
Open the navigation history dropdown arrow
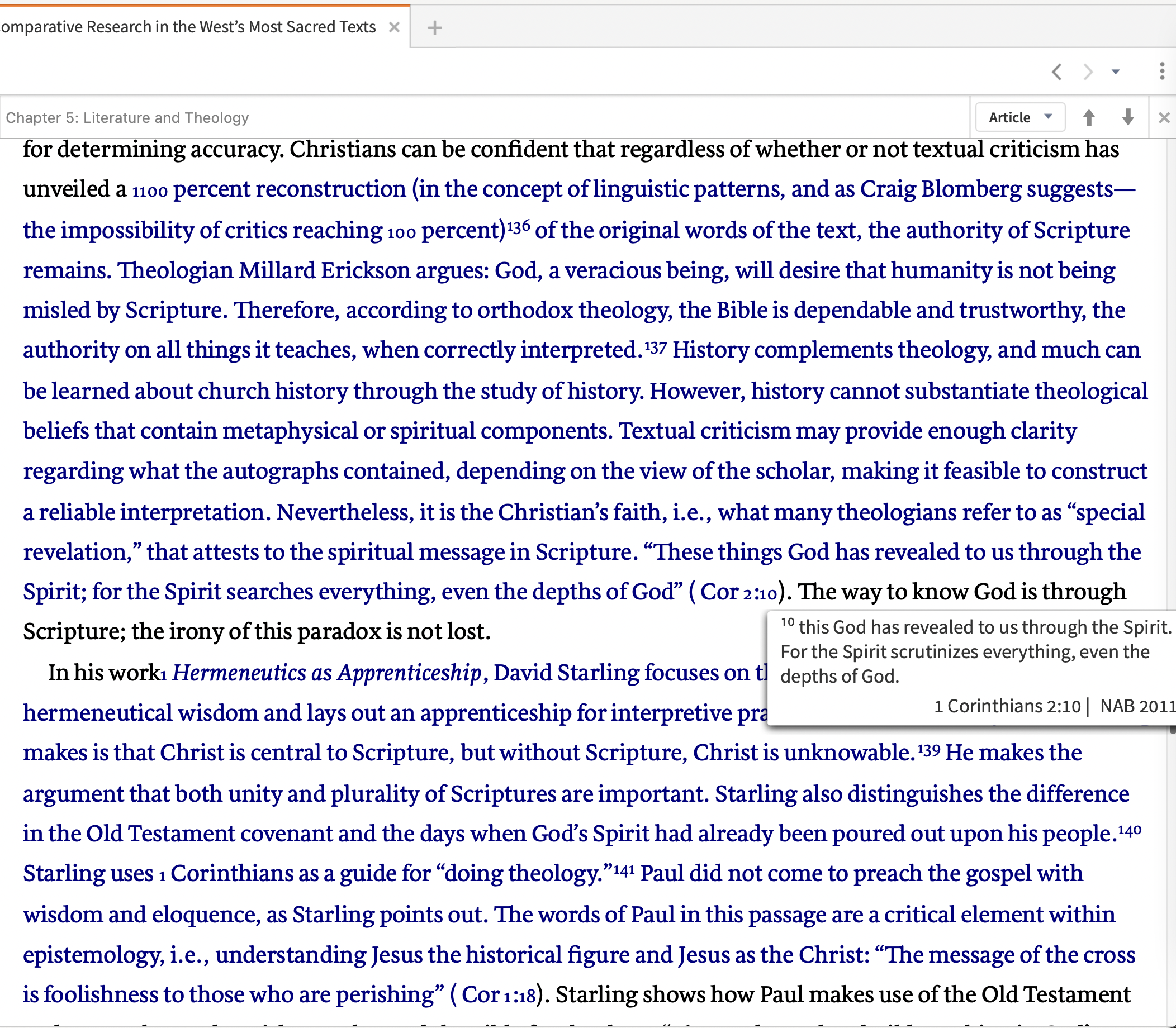click(x=1116, y=72)
